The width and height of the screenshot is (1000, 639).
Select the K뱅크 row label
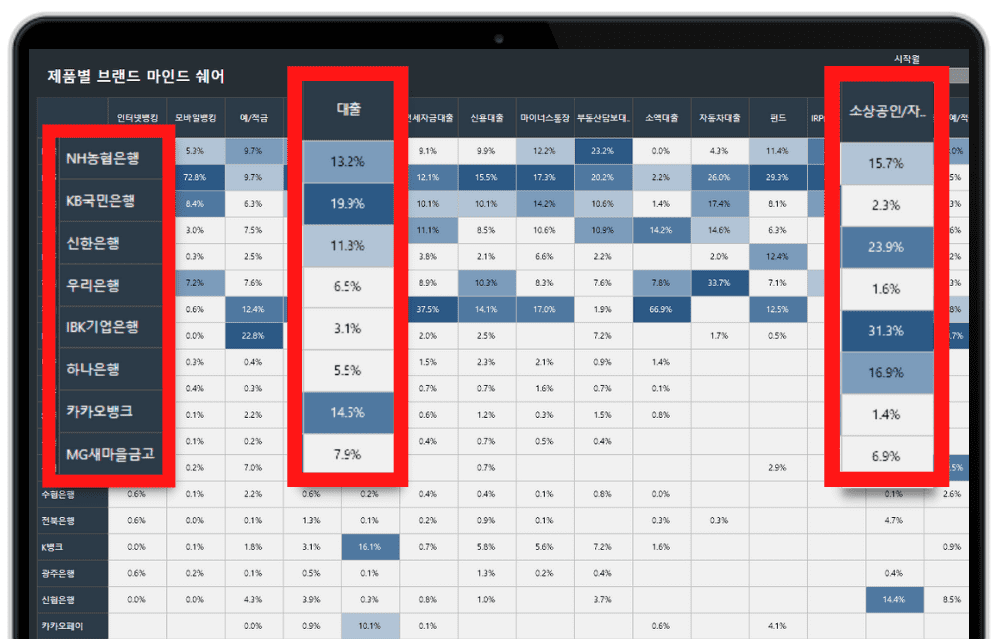point(73,547)
